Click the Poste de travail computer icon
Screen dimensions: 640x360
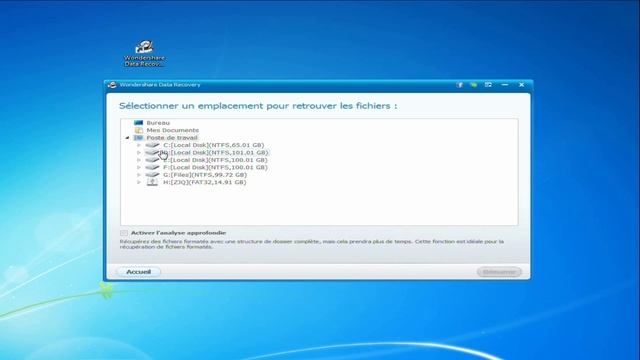click(x=139, y=138)
